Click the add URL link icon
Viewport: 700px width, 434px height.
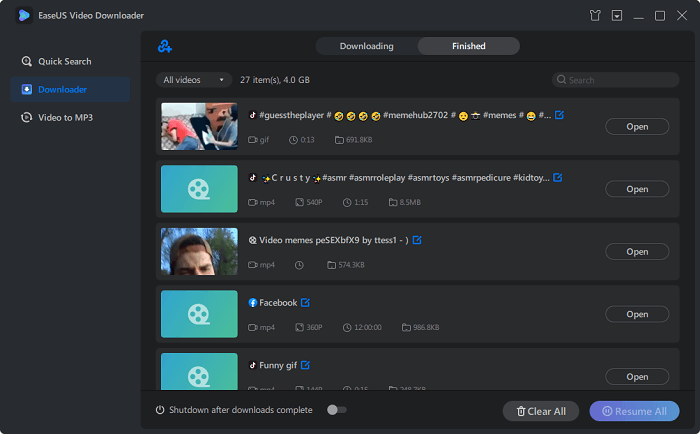(165, 46)
